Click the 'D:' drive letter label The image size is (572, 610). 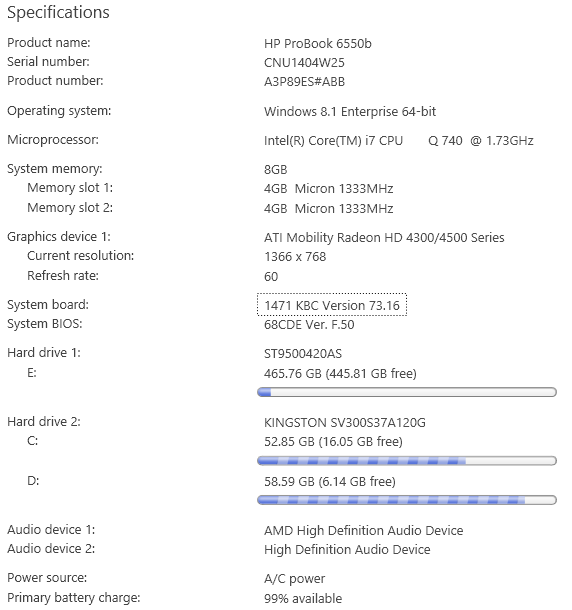pyautogui.click(x=33, y=481)
